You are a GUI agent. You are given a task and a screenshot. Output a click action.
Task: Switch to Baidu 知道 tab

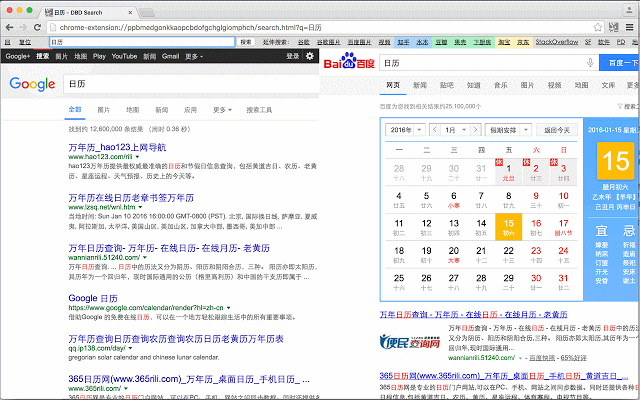pos(473,85)
